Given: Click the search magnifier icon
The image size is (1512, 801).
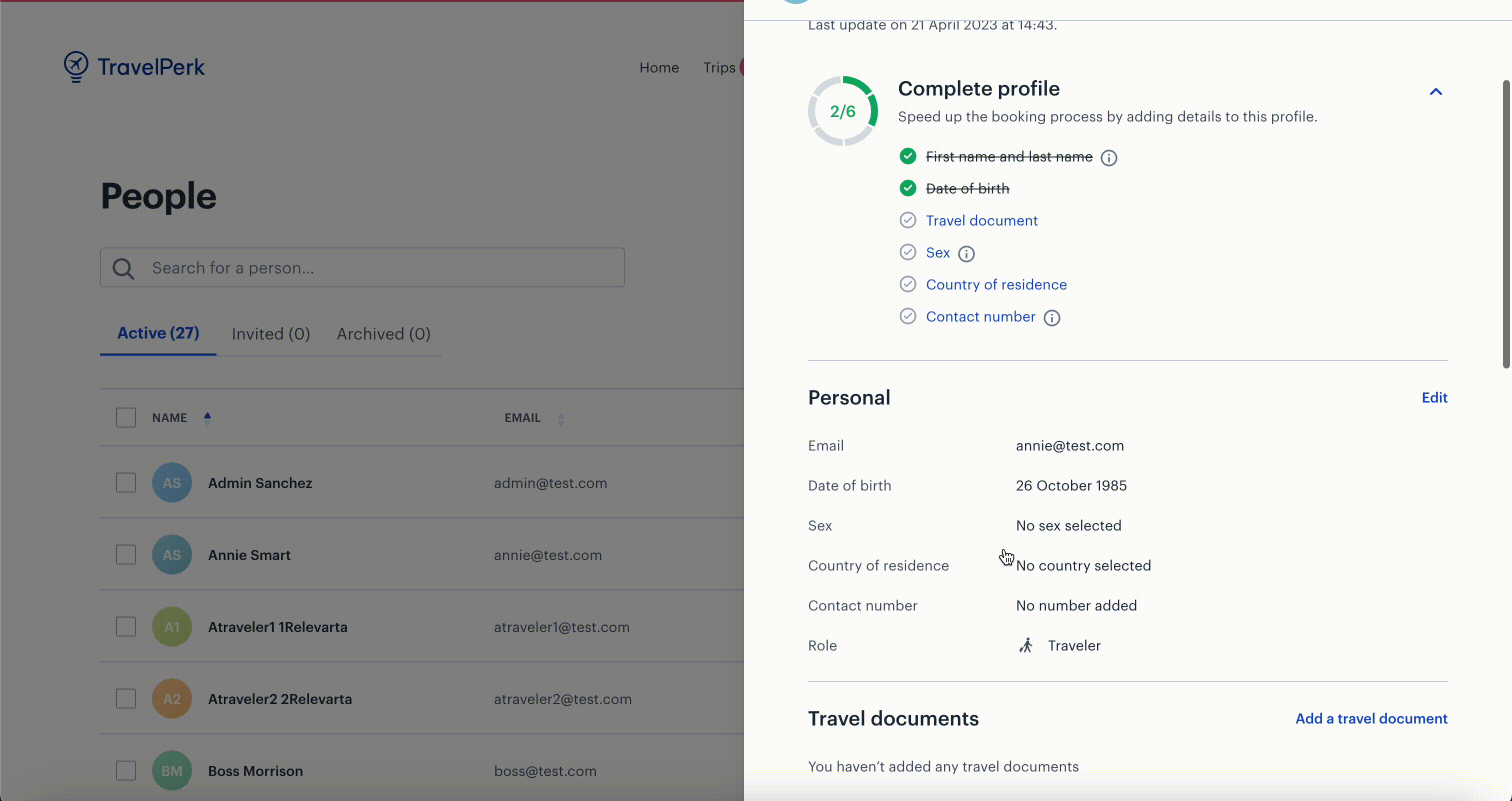Looking at the screenshot, I should pos(123,268).
